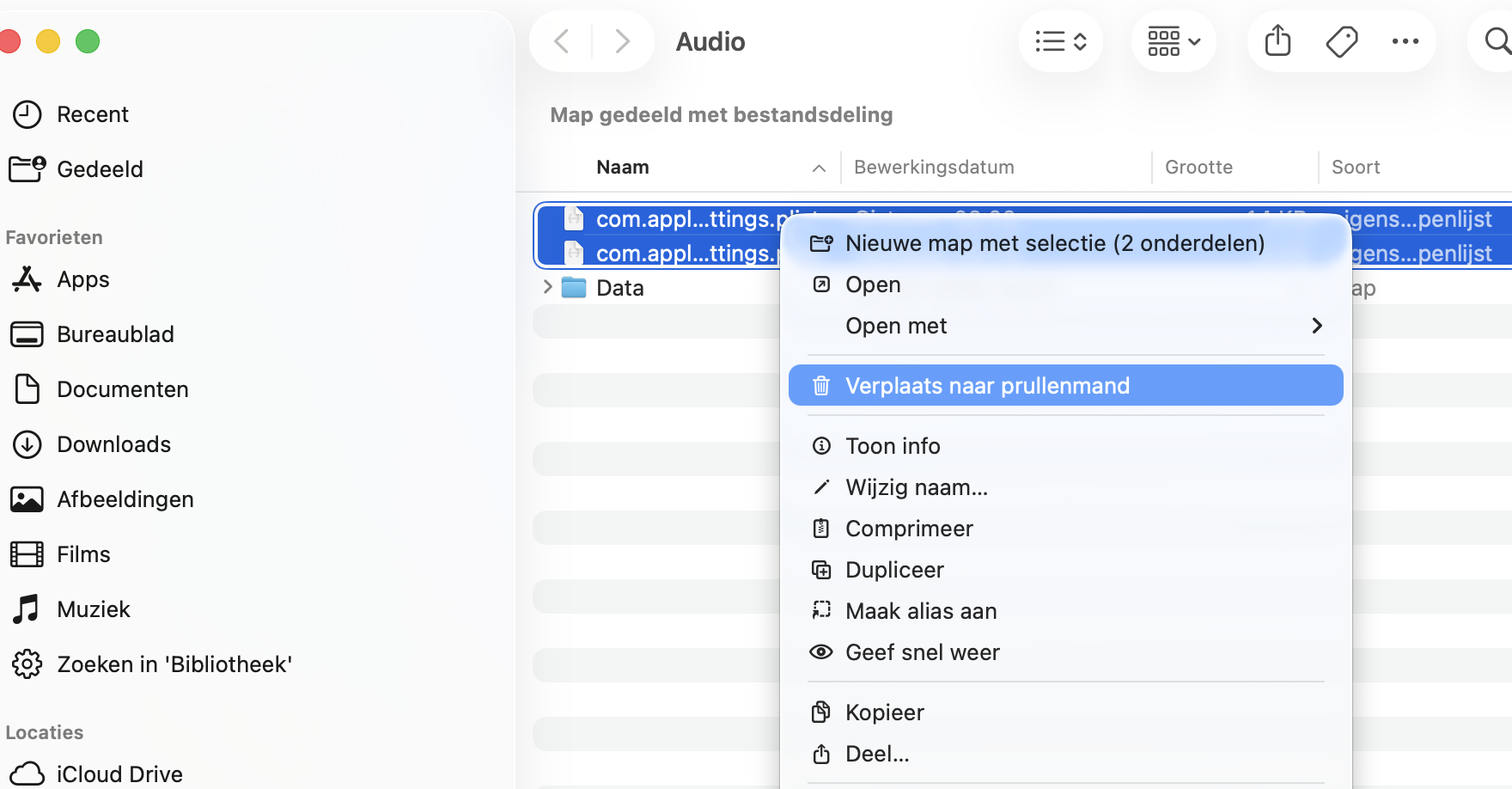Open Afbeeldingen from the sidebar
Viewport: 1512px width, 789px height.
(125, 498)
